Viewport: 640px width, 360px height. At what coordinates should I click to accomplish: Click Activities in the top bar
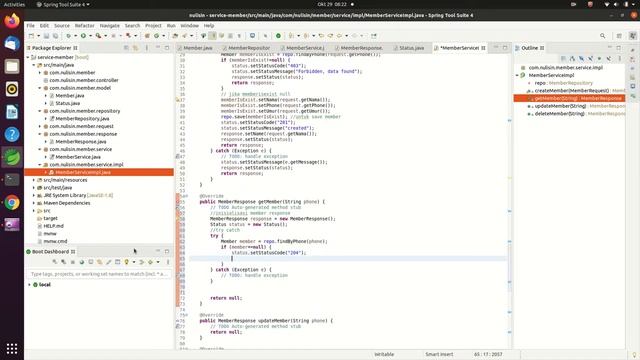coord(14,4)
